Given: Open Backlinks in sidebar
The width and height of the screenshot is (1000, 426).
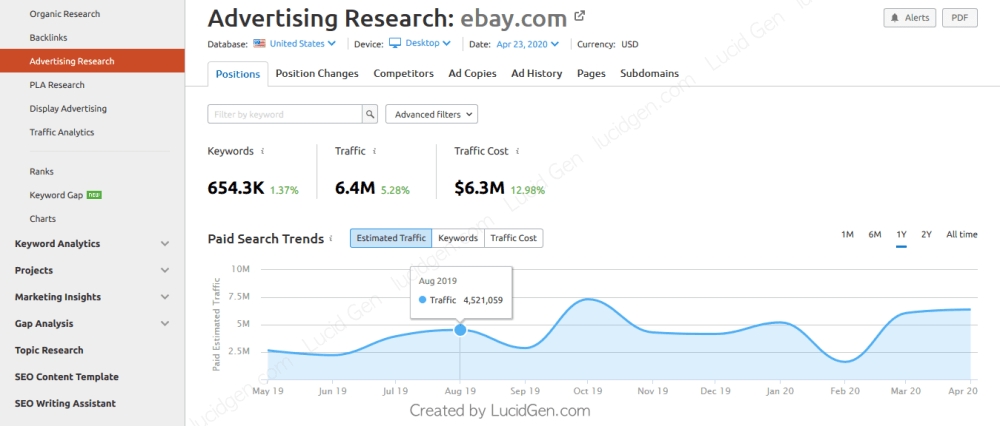Looking at the screenshot, I should 48,38.
